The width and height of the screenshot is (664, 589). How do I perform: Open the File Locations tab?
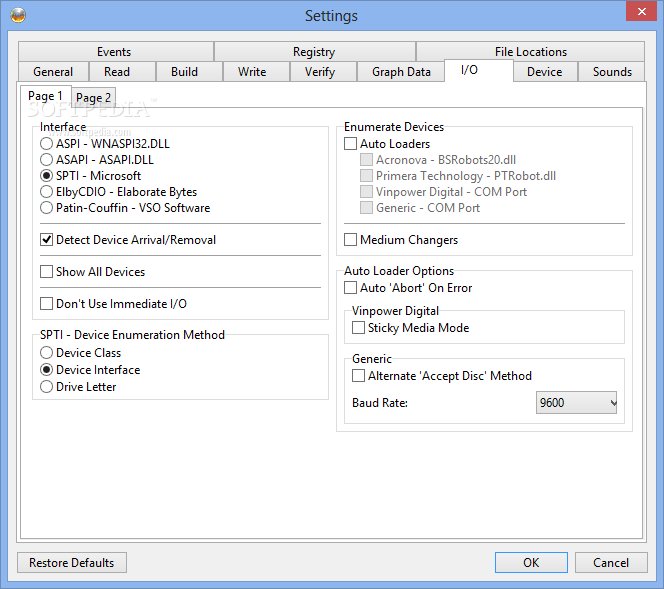click(531, 52)
